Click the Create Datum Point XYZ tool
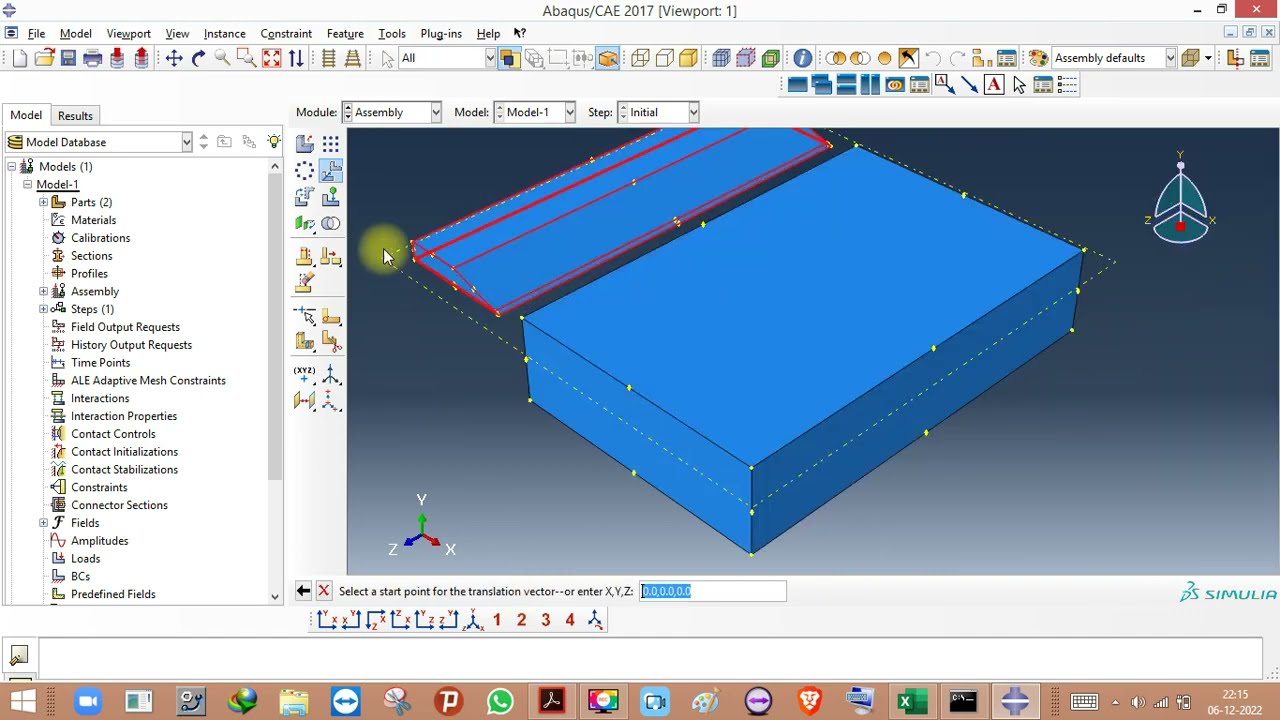 [x=305, y=375]
